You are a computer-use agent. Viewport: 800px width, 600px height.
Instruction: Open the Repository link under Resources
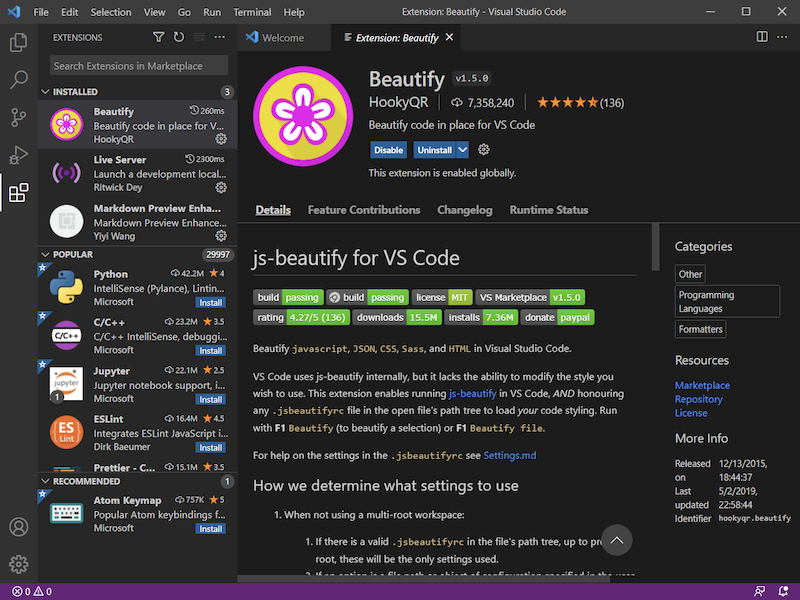pyautogui.click(x=698, y=399)
